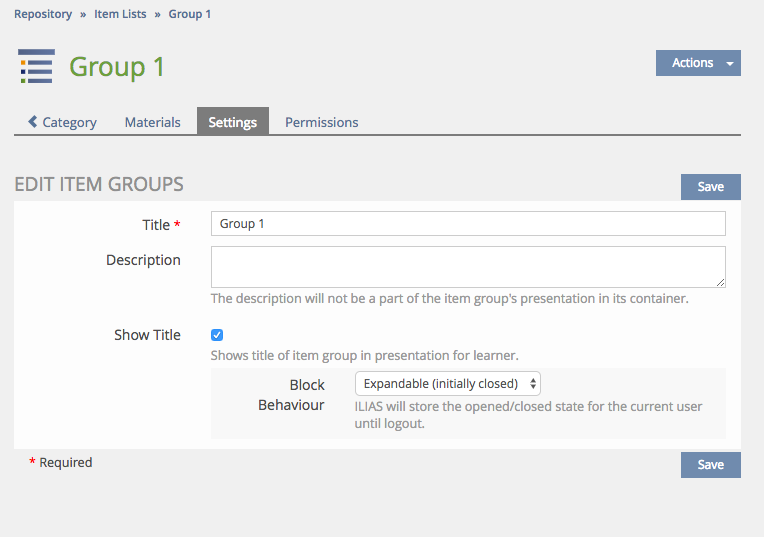Click the Show Title label
The height and width of the screenshot is (537, 764).
click(x=147, y=335)
